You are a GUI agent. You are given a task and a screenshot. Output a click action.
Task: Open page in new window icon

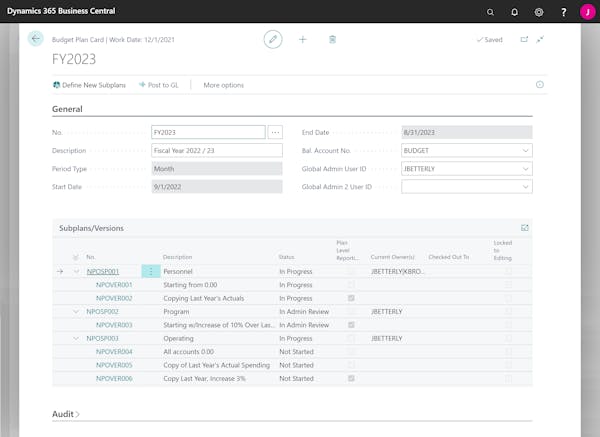click(524, 39)
